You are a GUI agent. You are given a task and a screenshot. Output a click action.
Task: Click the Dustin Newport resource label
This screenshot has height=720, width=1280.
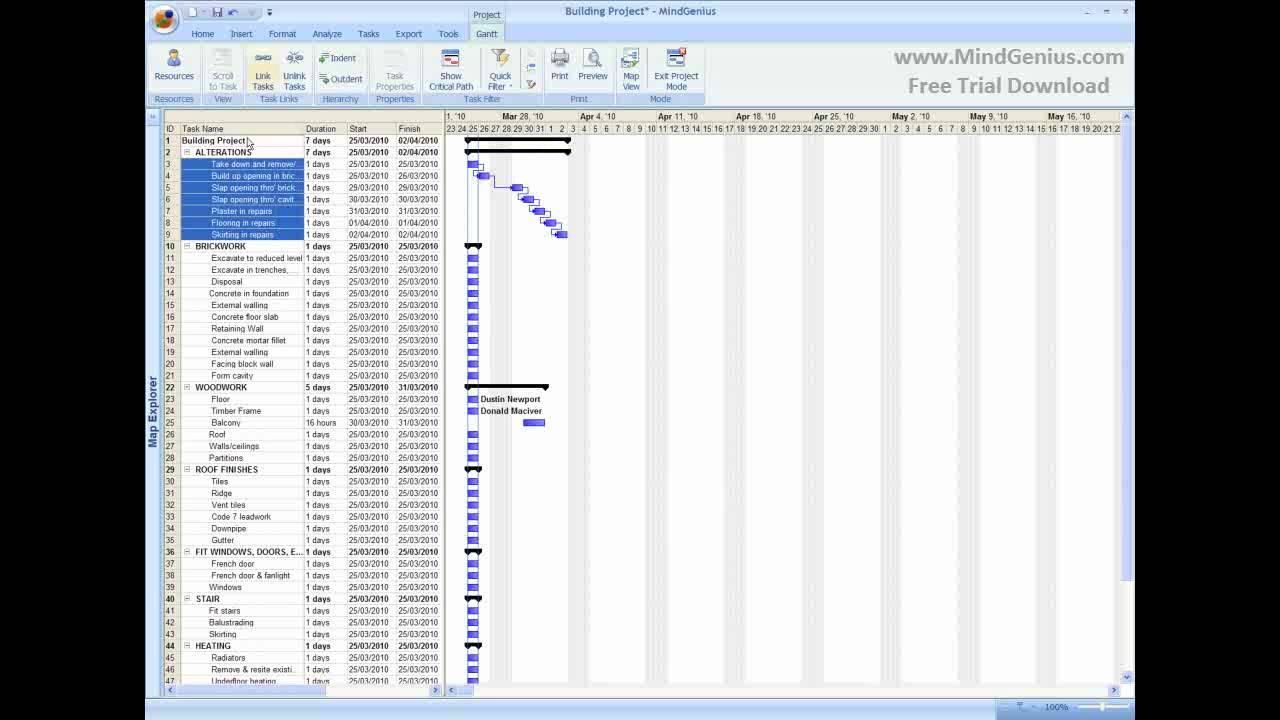coord(510,399)
